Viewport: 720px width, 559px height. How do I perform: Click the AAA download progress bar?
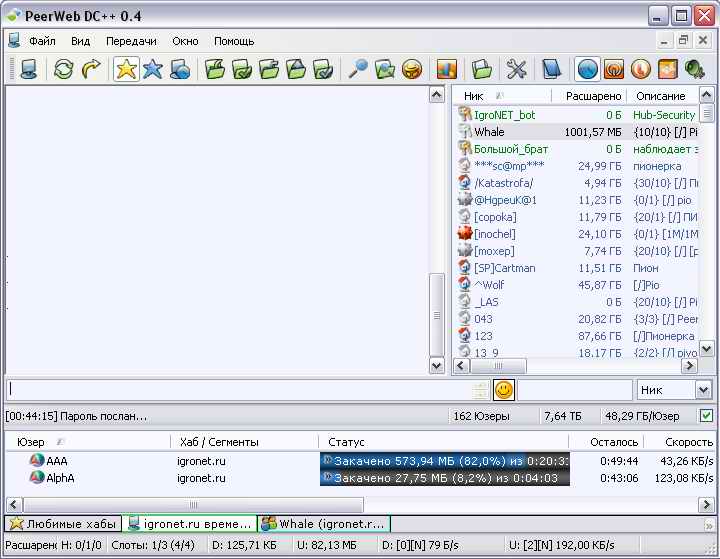(x=444, y=461)
